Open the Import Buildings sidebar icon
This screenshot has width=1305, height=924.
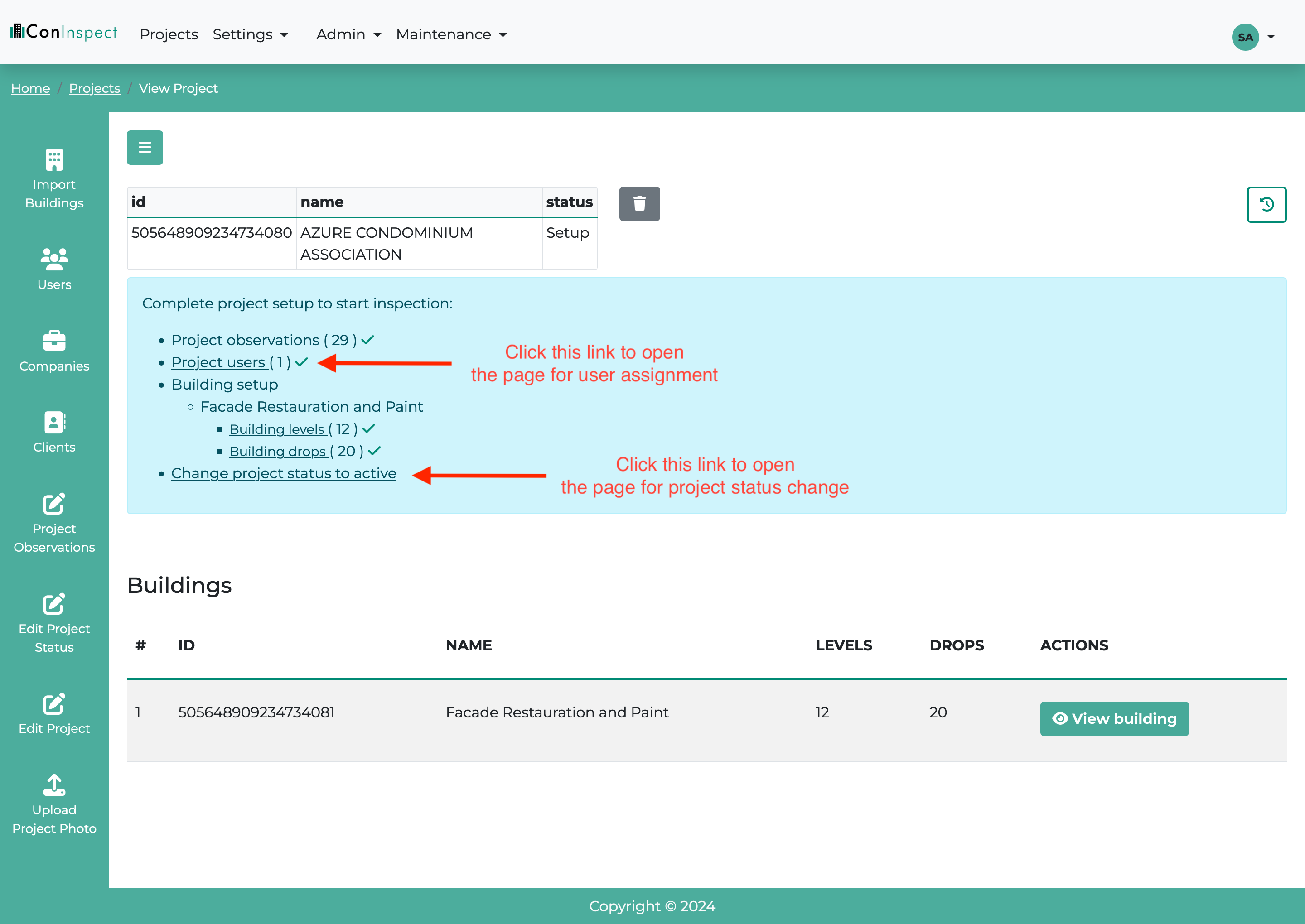tap(54, 160)
